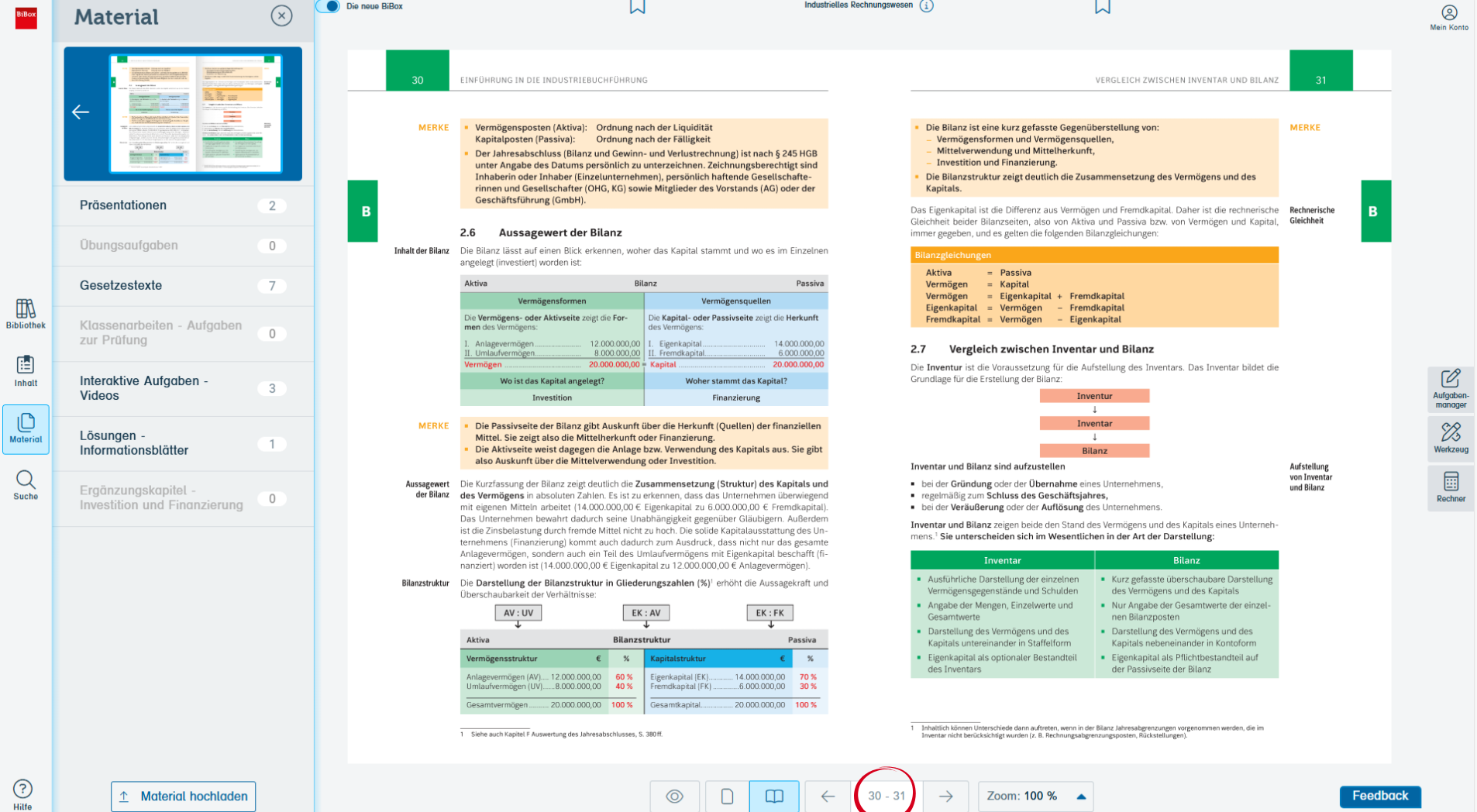Open the Suche search tool
This screenshot has height=812, width=1477.
26,485
